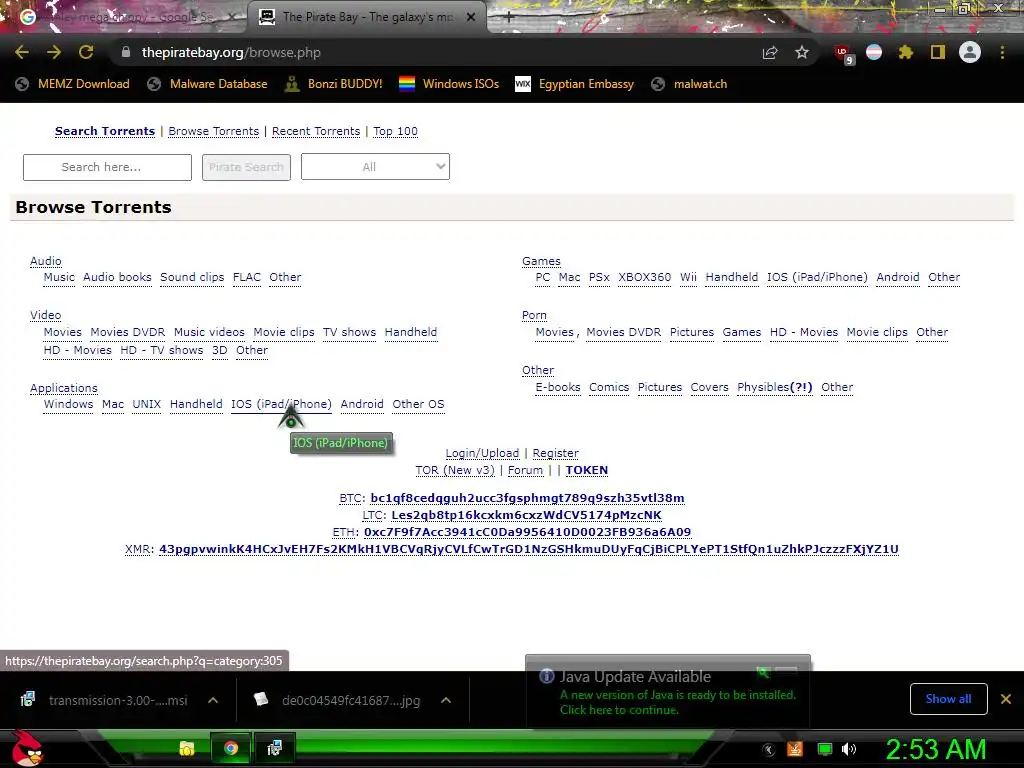
Task: Open the Chrome profile avatar
Action: coord(970,52)
